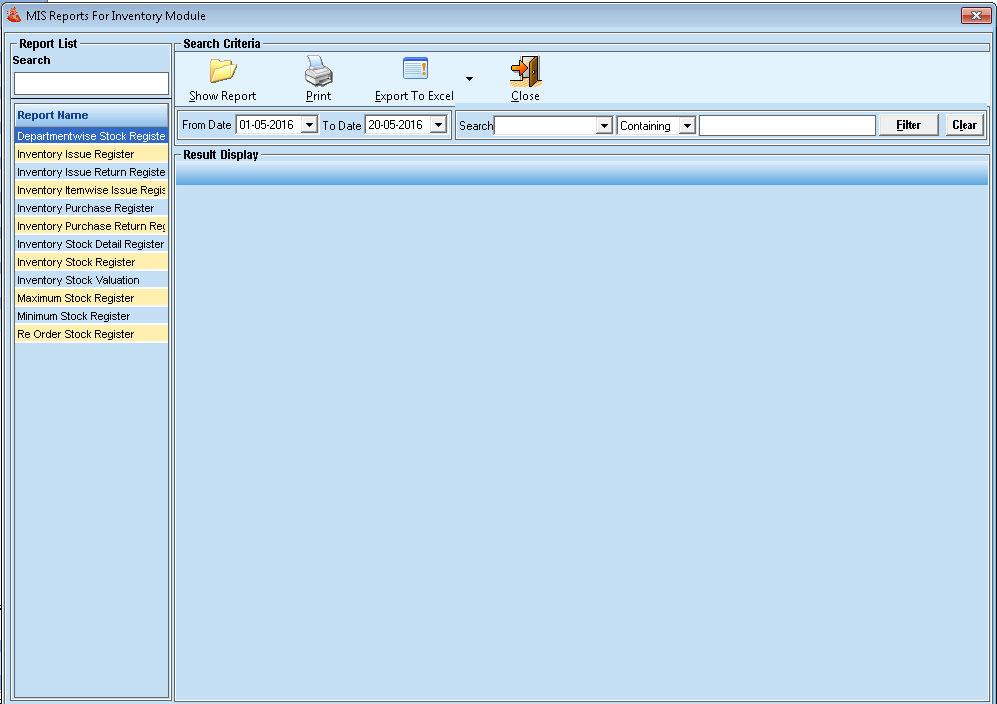Expand the Search field column dropdown
This screenshot has width=997, height=704.
[603, 126]
